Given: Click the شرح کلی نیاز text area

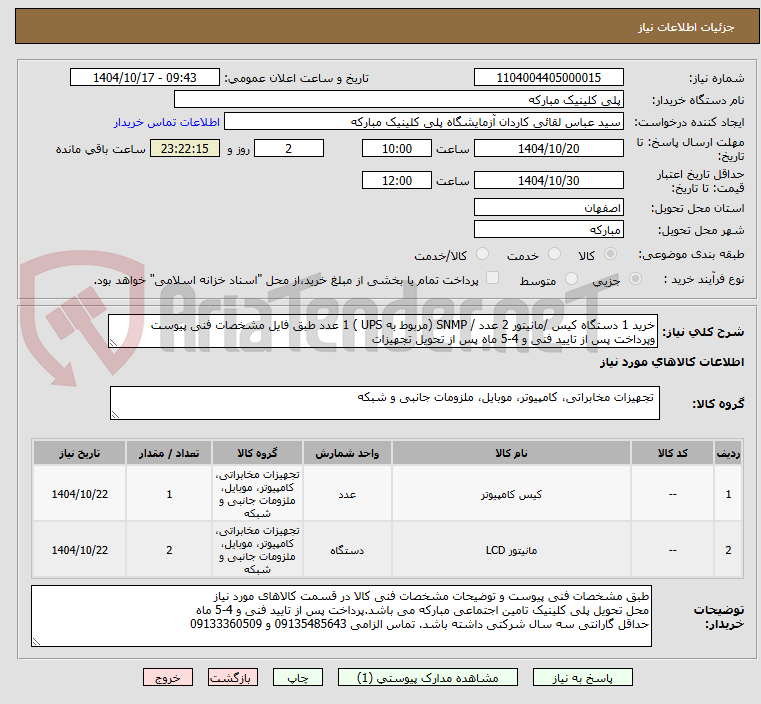Looking at the screenshot, I should click(383, 331).
